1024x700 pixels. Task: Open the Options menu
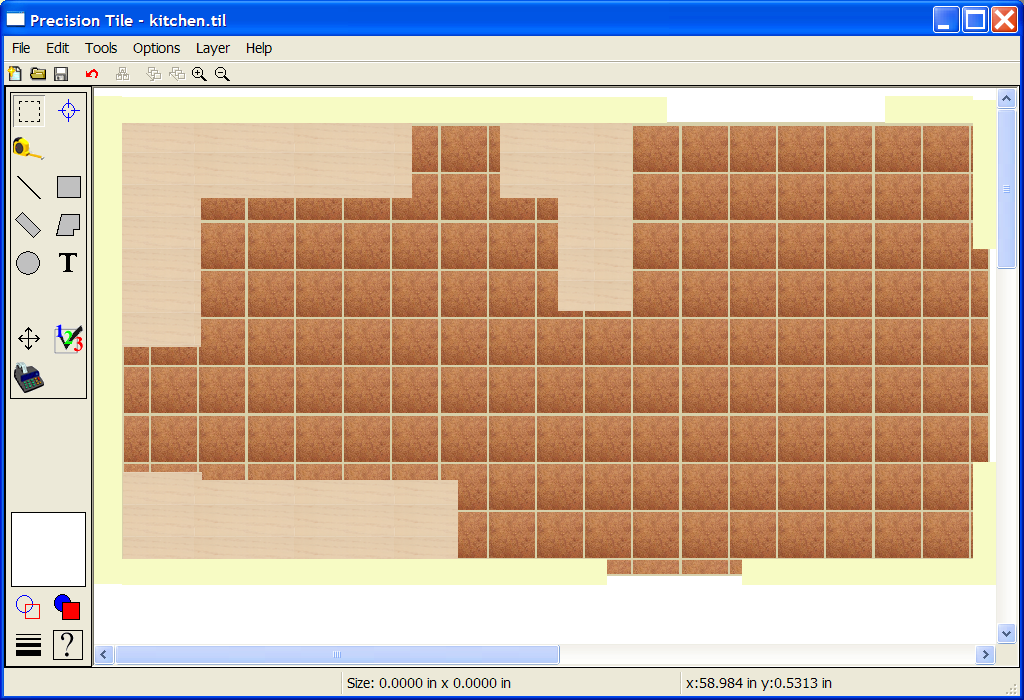[x=156, y=48]
